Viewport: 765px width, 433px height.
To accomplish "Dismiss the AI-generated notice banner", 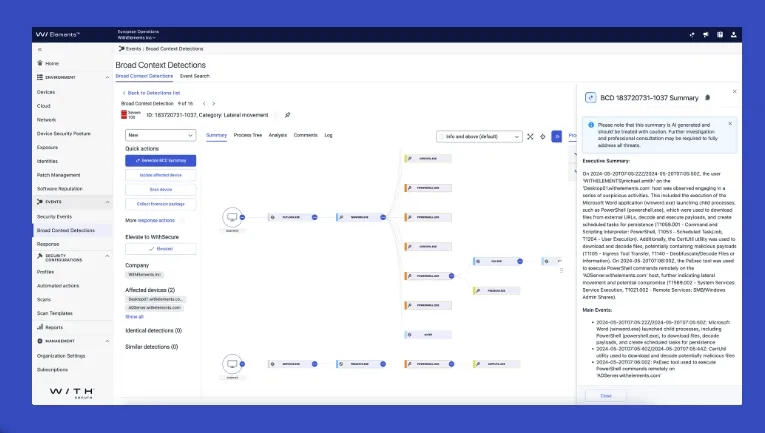I will pos(730,123).
